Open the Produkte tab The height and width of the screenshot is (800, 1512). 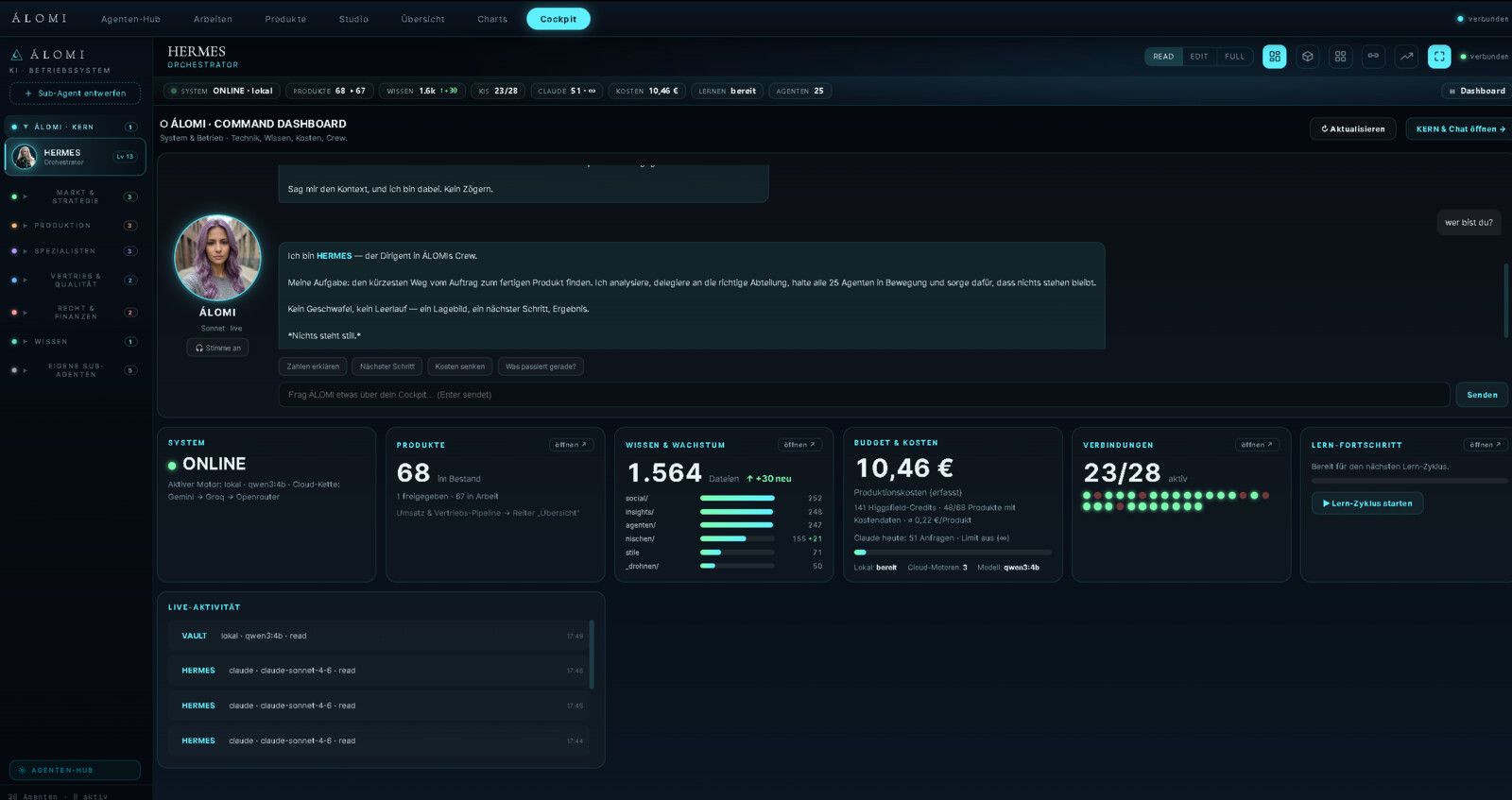coord(285,19)
